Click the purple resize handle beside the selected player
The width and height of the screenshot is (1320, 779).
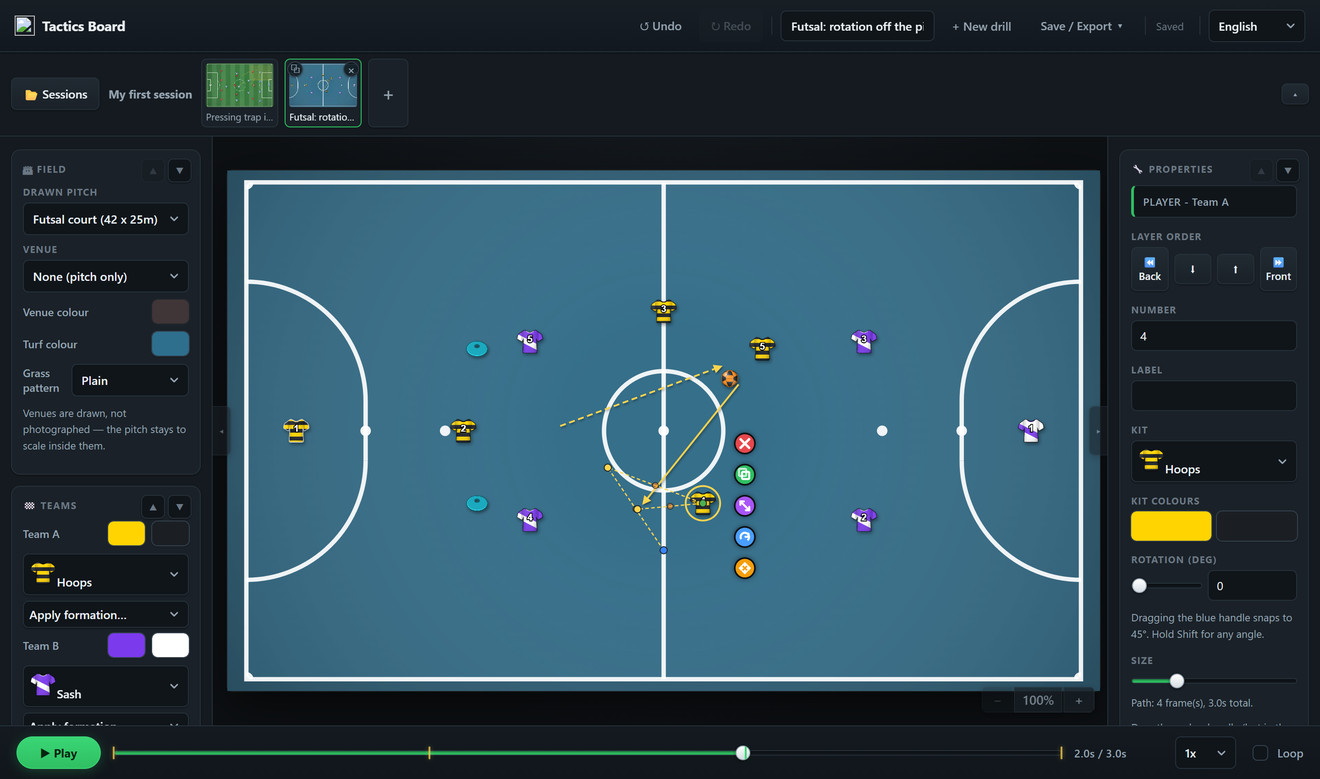tap(744, 506)
